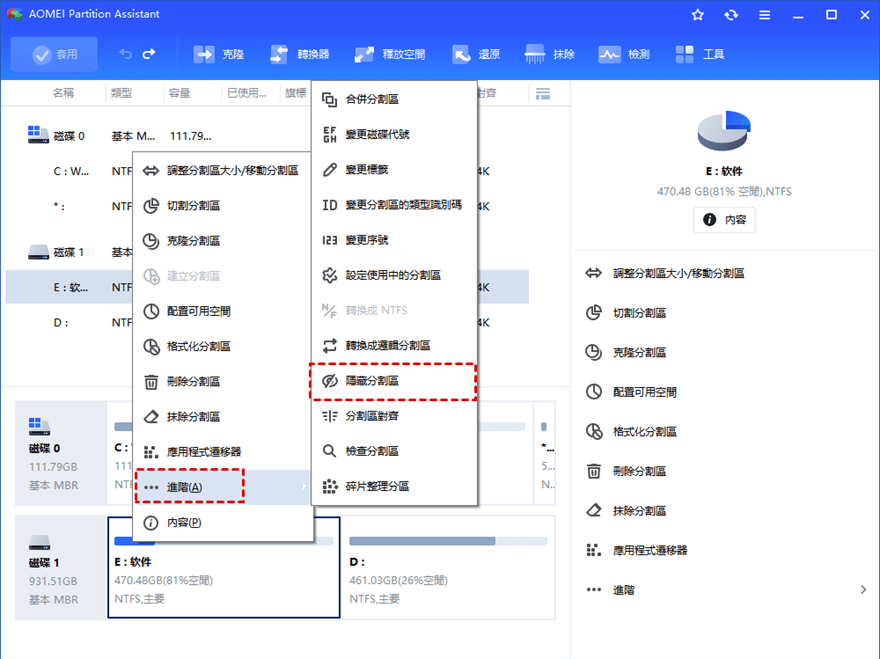Click 刪除分割區 in right panel
The image size is (880, 659).
(x=625, y=471)
